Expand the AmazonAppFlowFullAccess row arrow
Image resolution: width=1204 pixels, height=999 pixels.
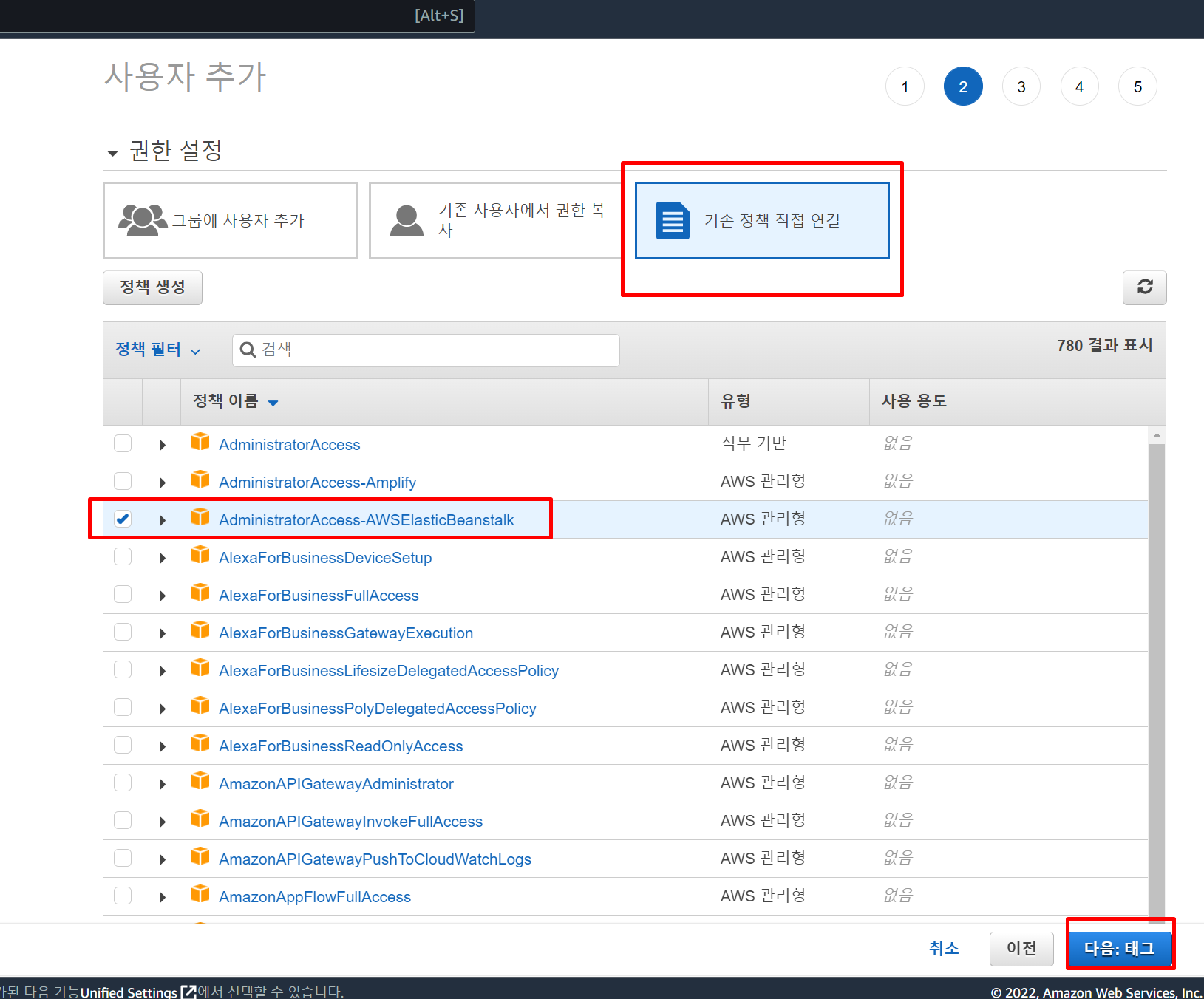162,897
